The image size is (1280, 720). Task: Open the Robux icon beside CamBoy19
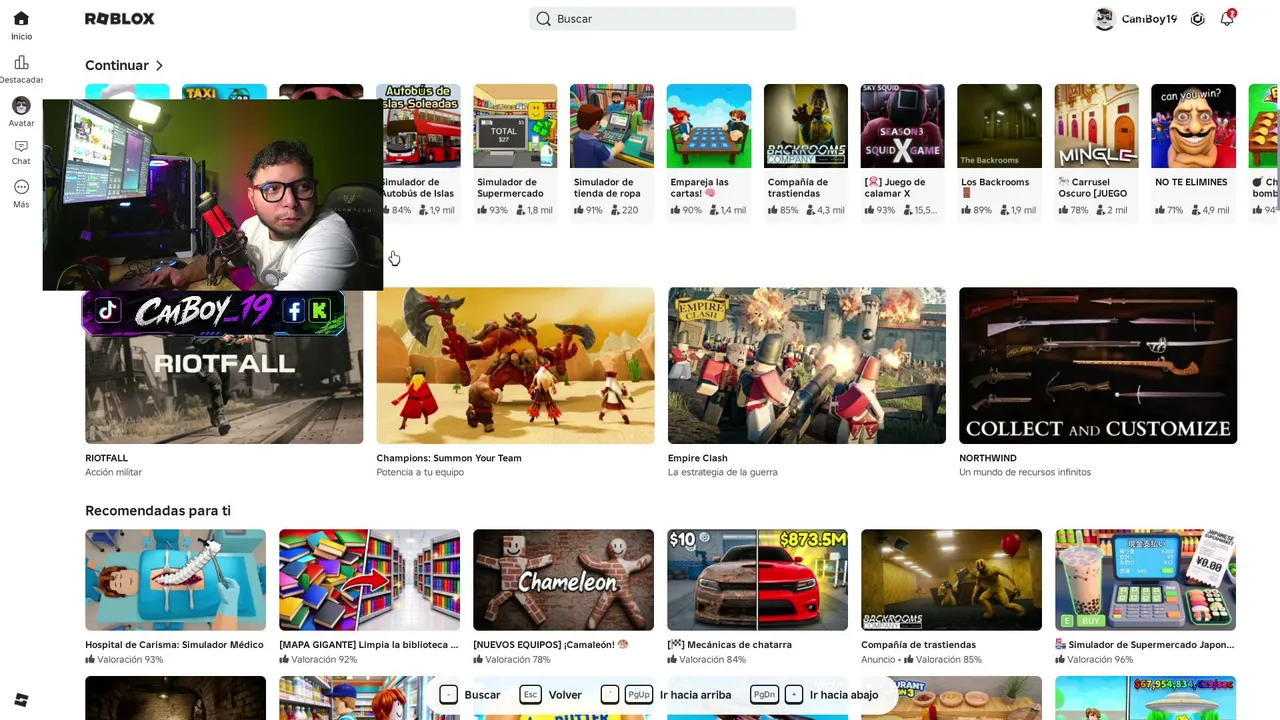point(1198,19)
